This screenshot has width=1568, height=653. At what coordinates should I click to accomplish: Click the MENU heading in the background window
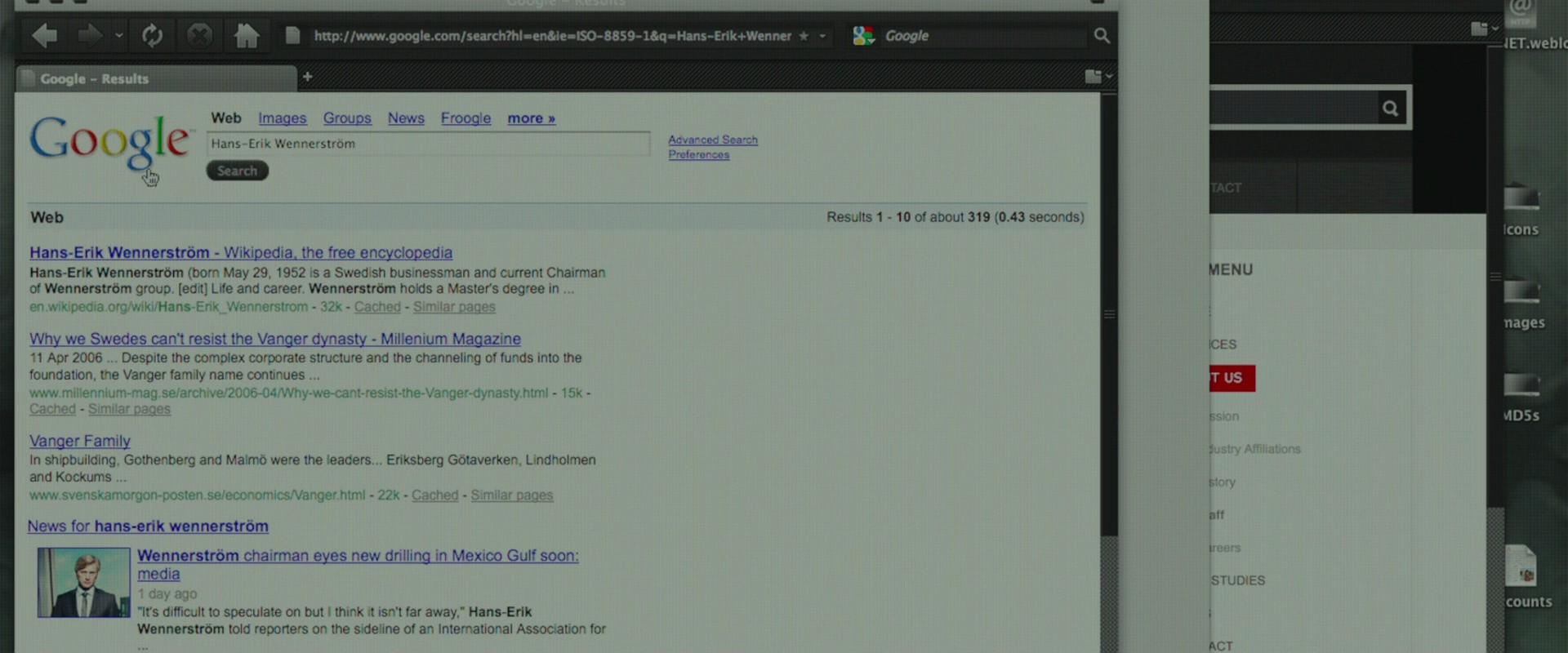(1231, 270)
